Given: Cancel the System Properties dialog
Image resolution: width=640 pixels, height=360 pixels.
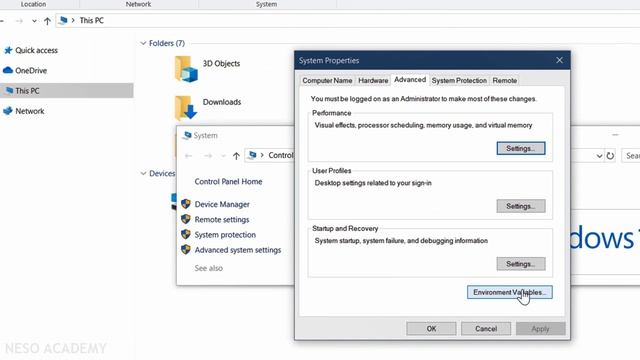Looking at the screenshot, I should click(486, 329).
